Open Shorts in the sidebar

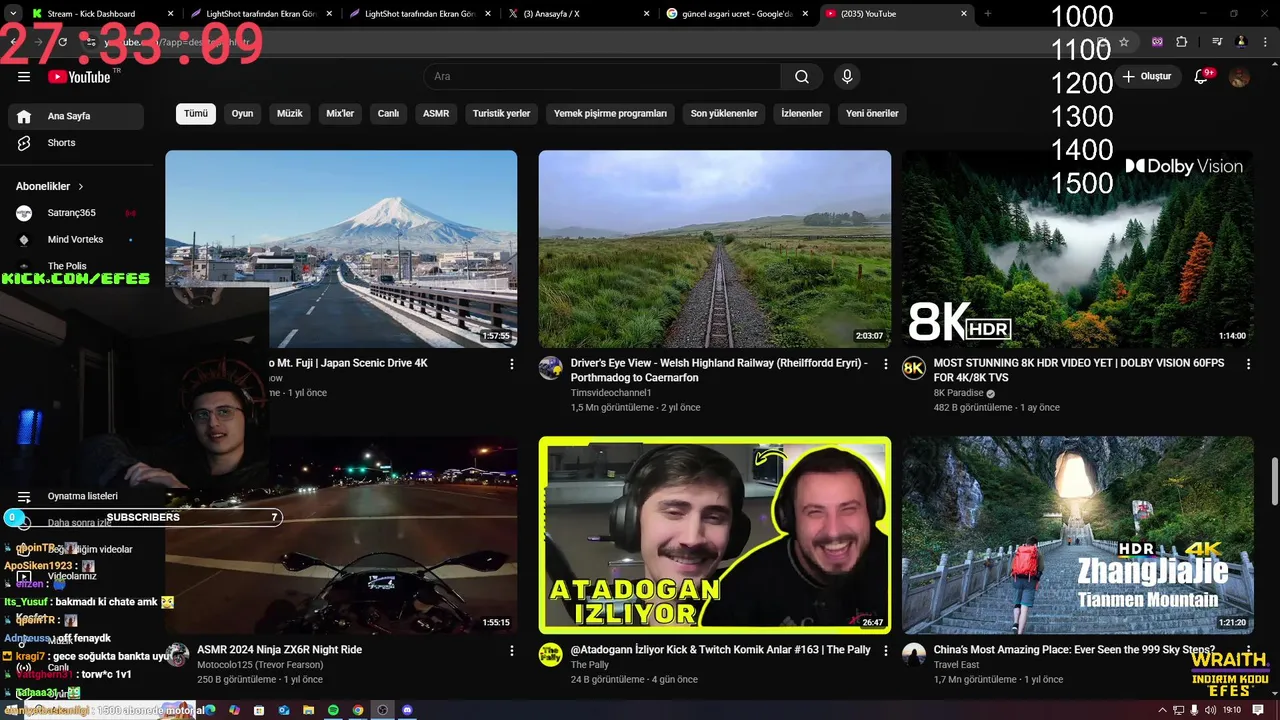click(x=76, y=143)
